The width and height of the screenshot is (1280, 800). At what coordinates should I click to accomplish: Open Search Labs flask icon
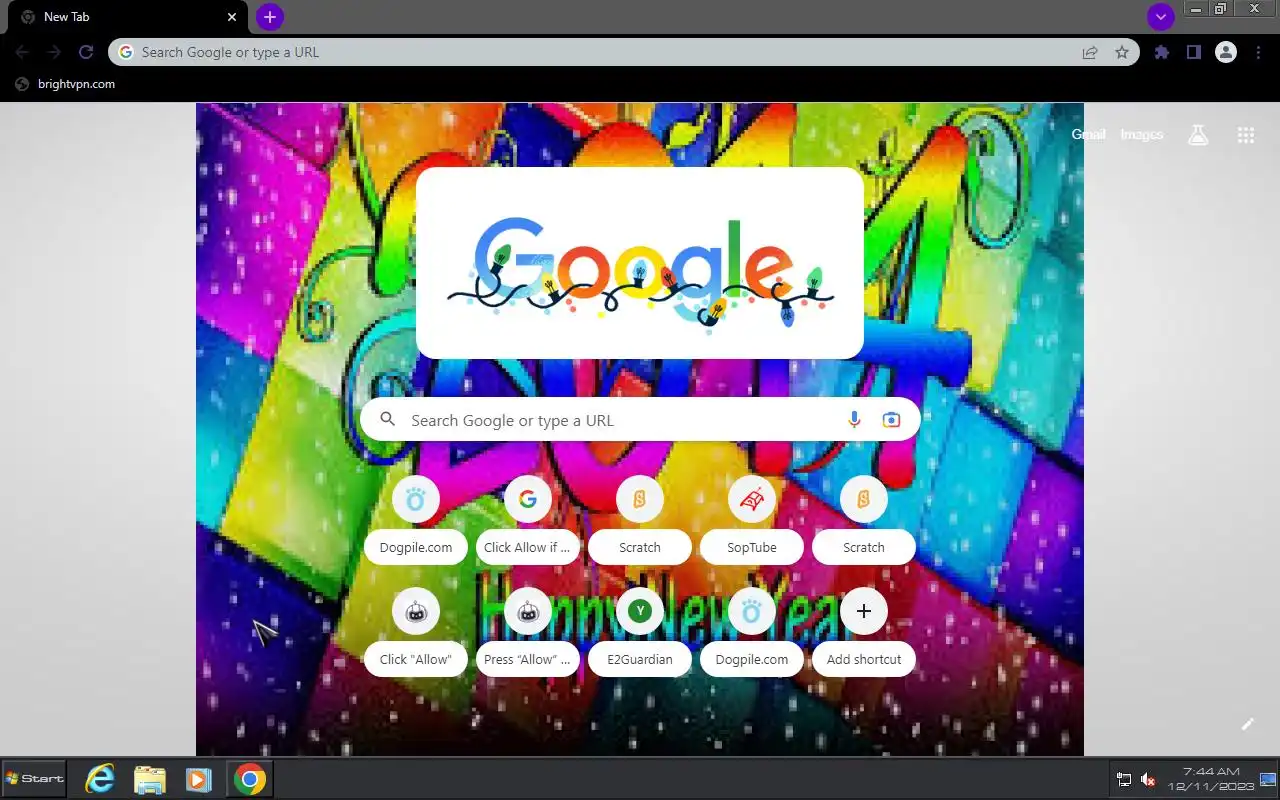click(x=1198, y=135)
